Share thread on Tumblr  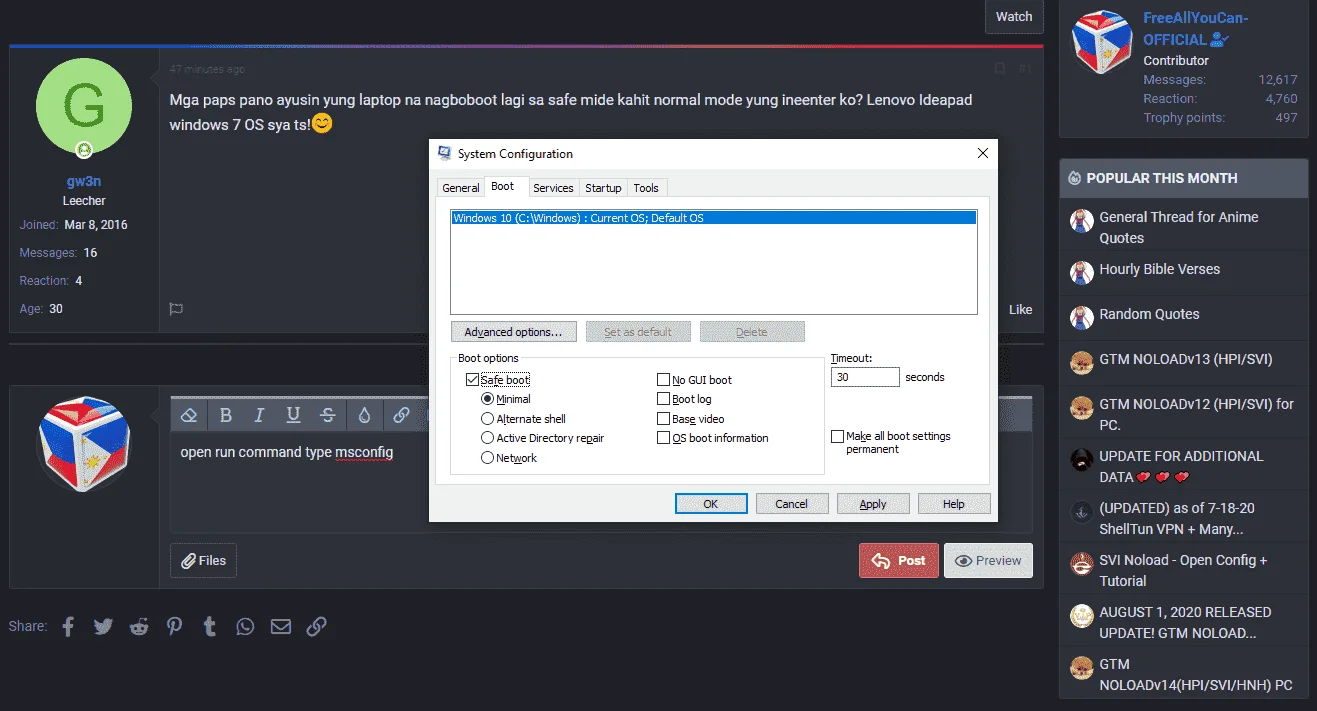(x=209, y=626)
